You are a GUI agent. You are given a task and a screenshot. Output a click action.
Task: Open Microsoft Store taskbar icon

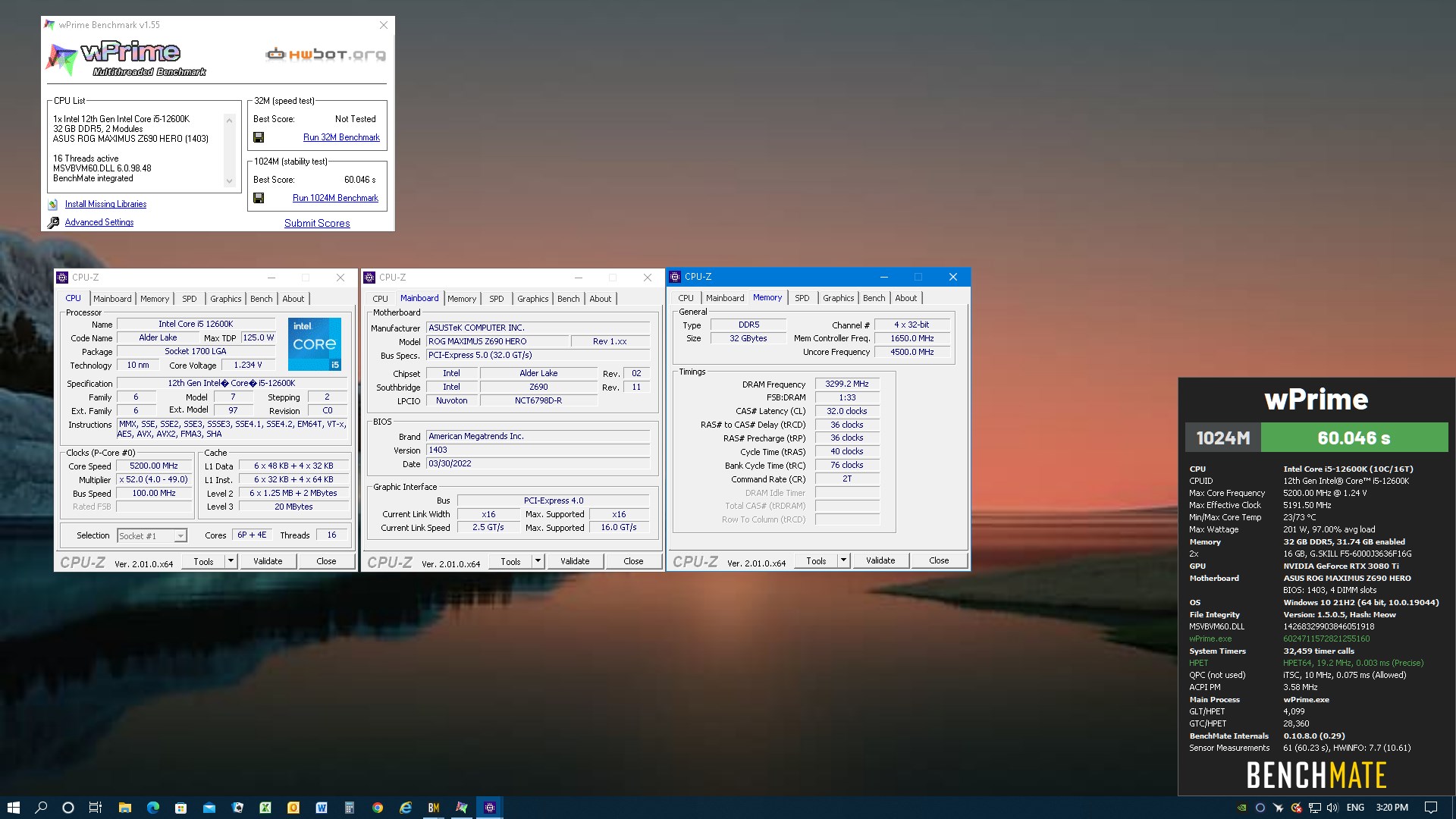click(180, 808)
